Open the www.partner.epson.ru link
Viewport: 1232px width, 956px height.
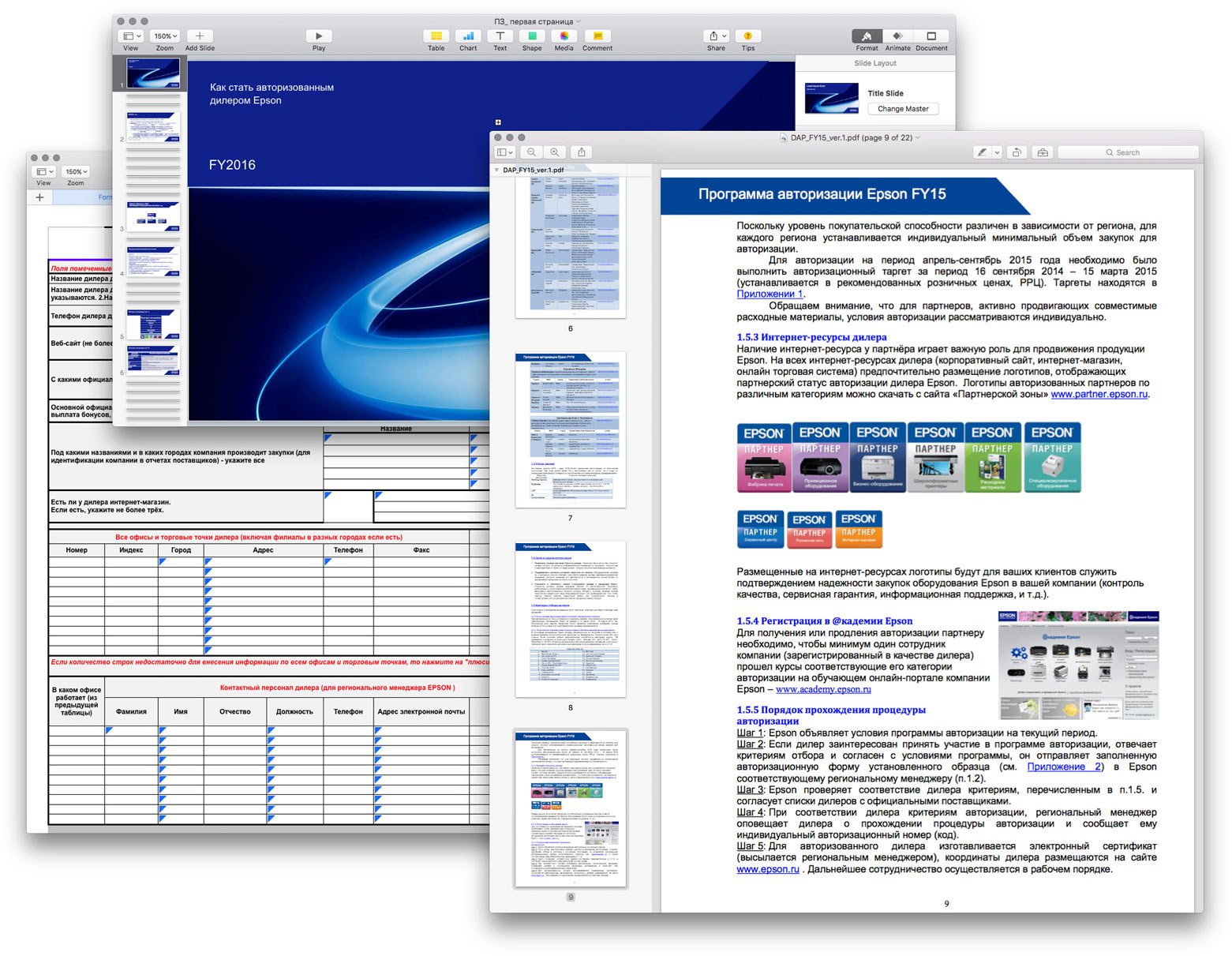pyautogui.click(x=1099, y=394)
